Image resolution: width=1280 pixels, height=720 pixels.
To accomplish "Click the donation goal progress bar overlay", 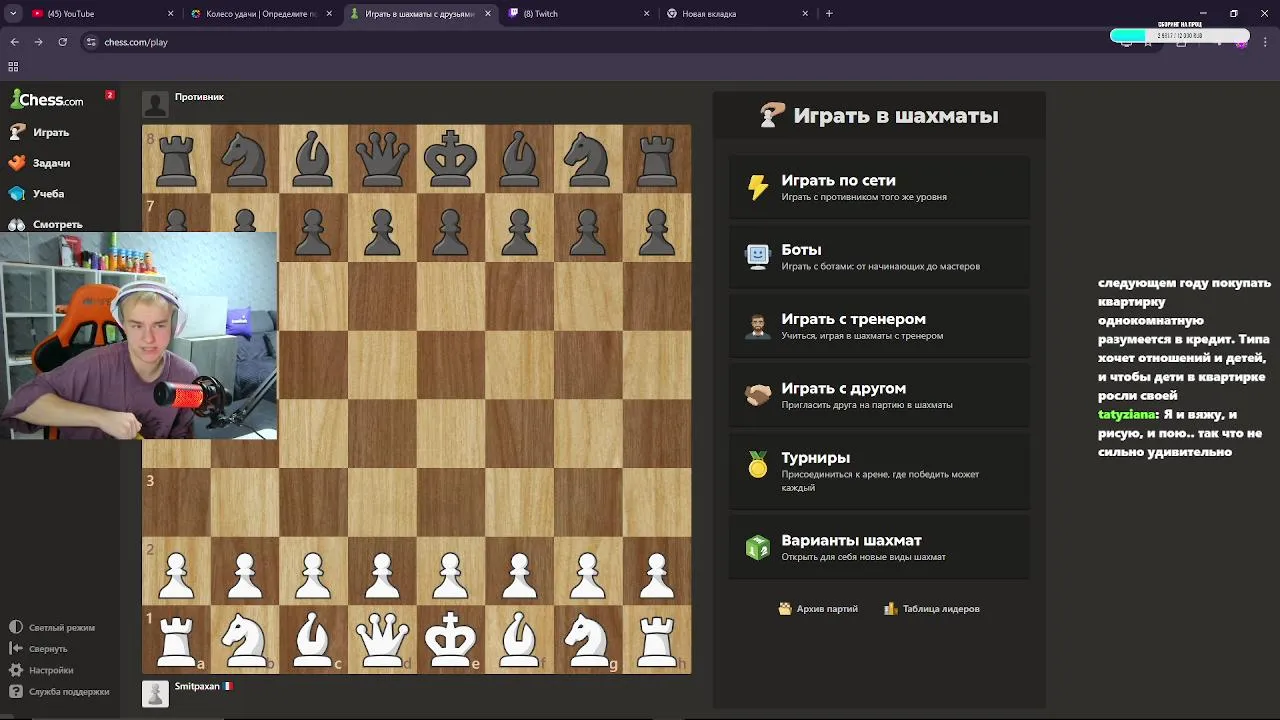I will click(1180, 36).
